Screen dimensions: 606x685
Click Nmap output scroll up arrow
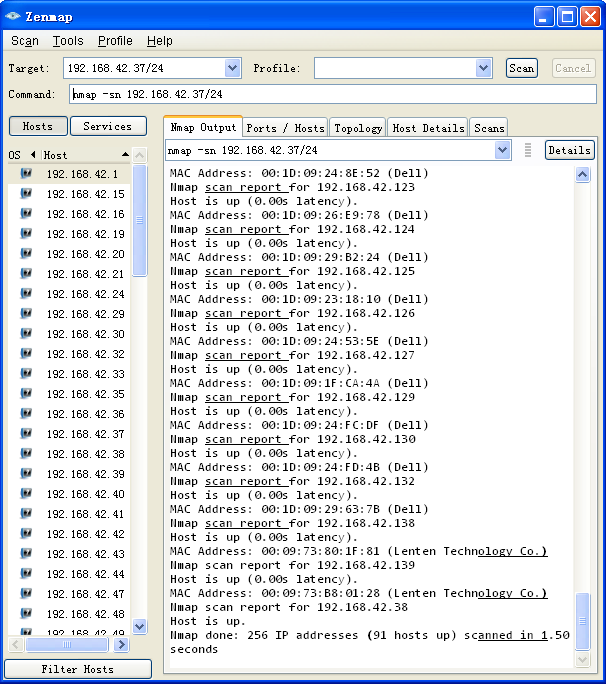click(x=582, y=175)
